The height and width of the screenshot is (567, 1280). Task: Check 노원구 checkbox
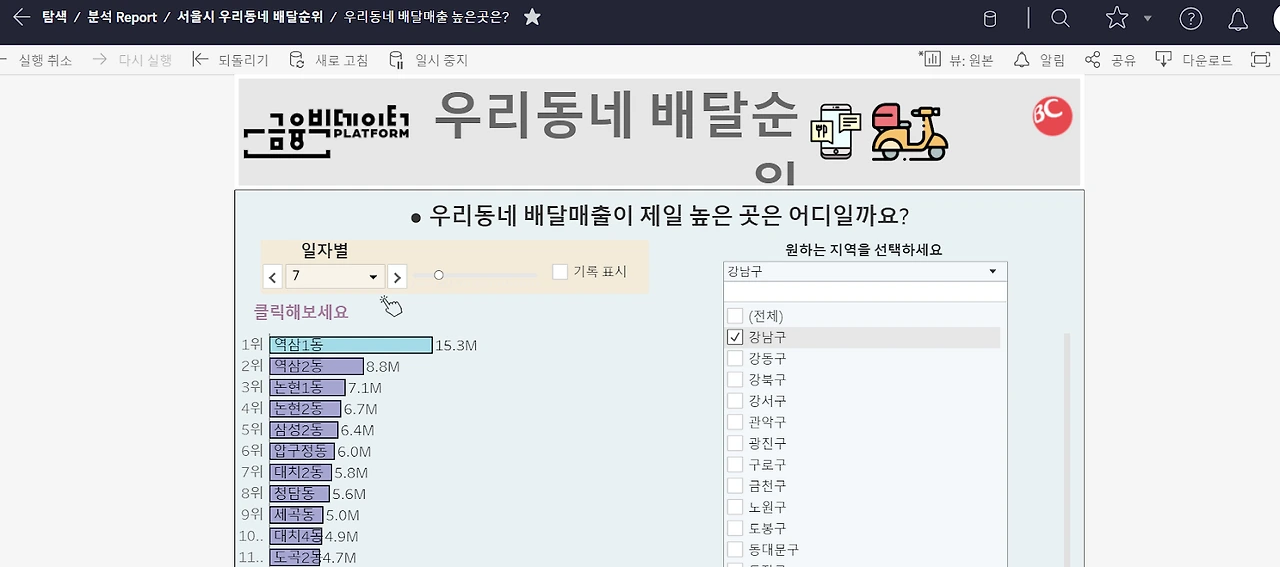tap(735, 507)
